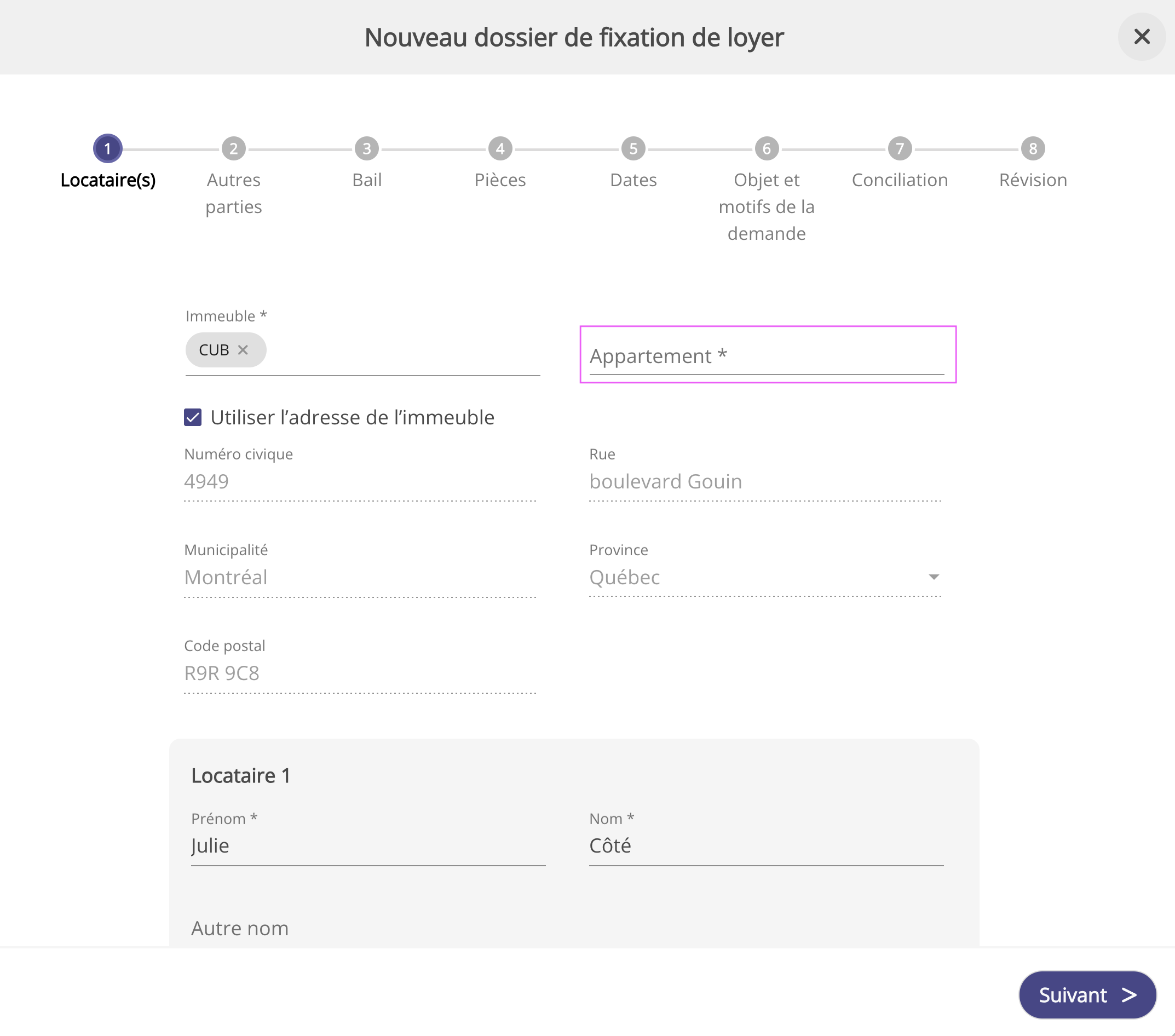The width and height of the screenshot is (1175, 1036).
Task: Click step 3 circle for Bail
Action: tap(367, 149)
